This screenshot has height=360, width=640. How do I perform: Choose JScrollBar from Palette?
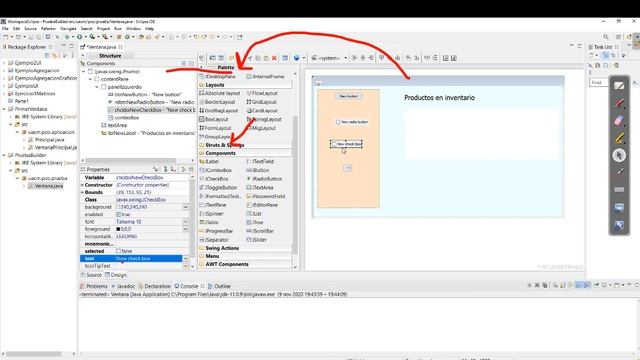(x=260, y=231)
